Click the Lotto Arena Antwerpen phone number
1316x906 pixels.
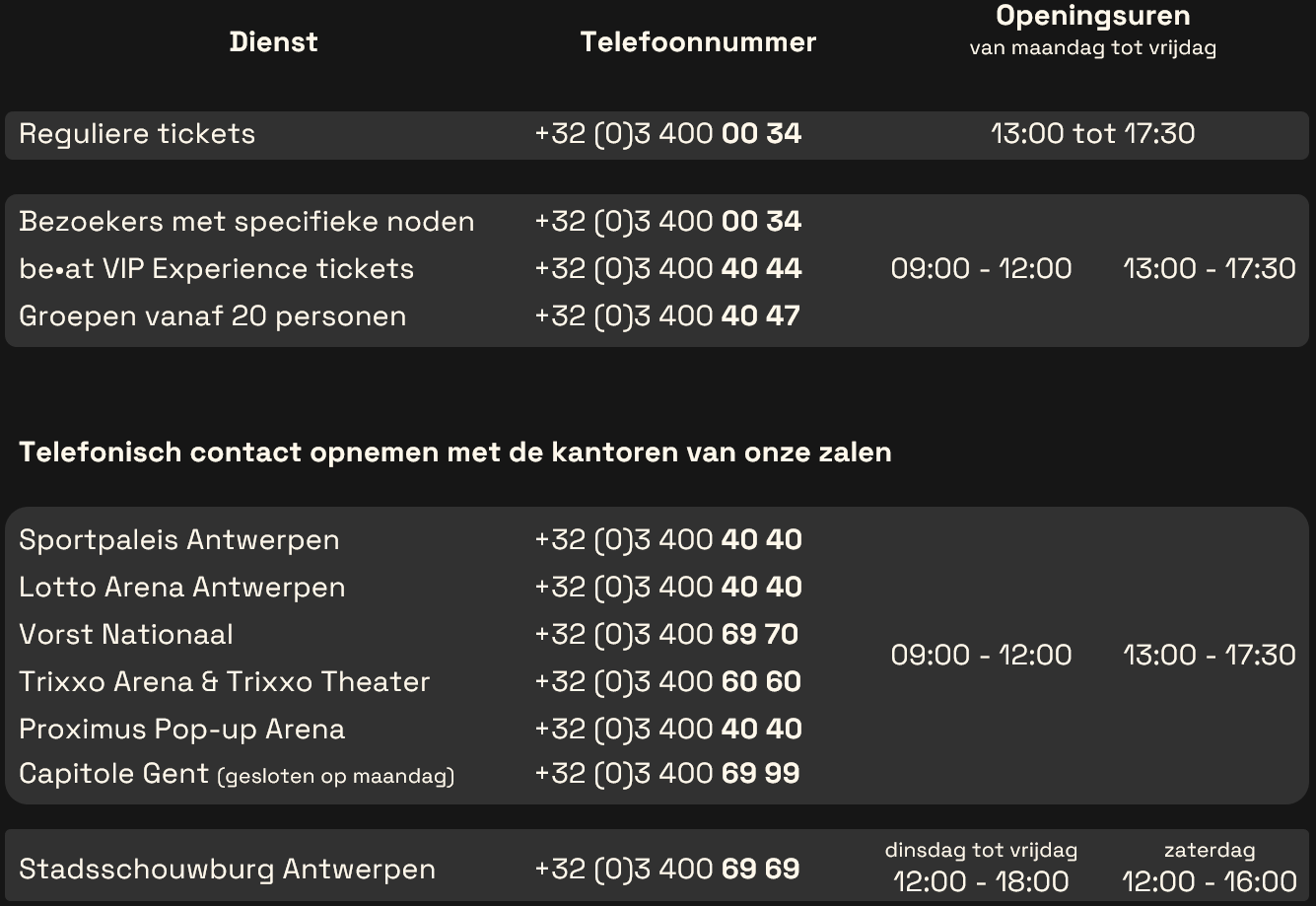[667, 588]
